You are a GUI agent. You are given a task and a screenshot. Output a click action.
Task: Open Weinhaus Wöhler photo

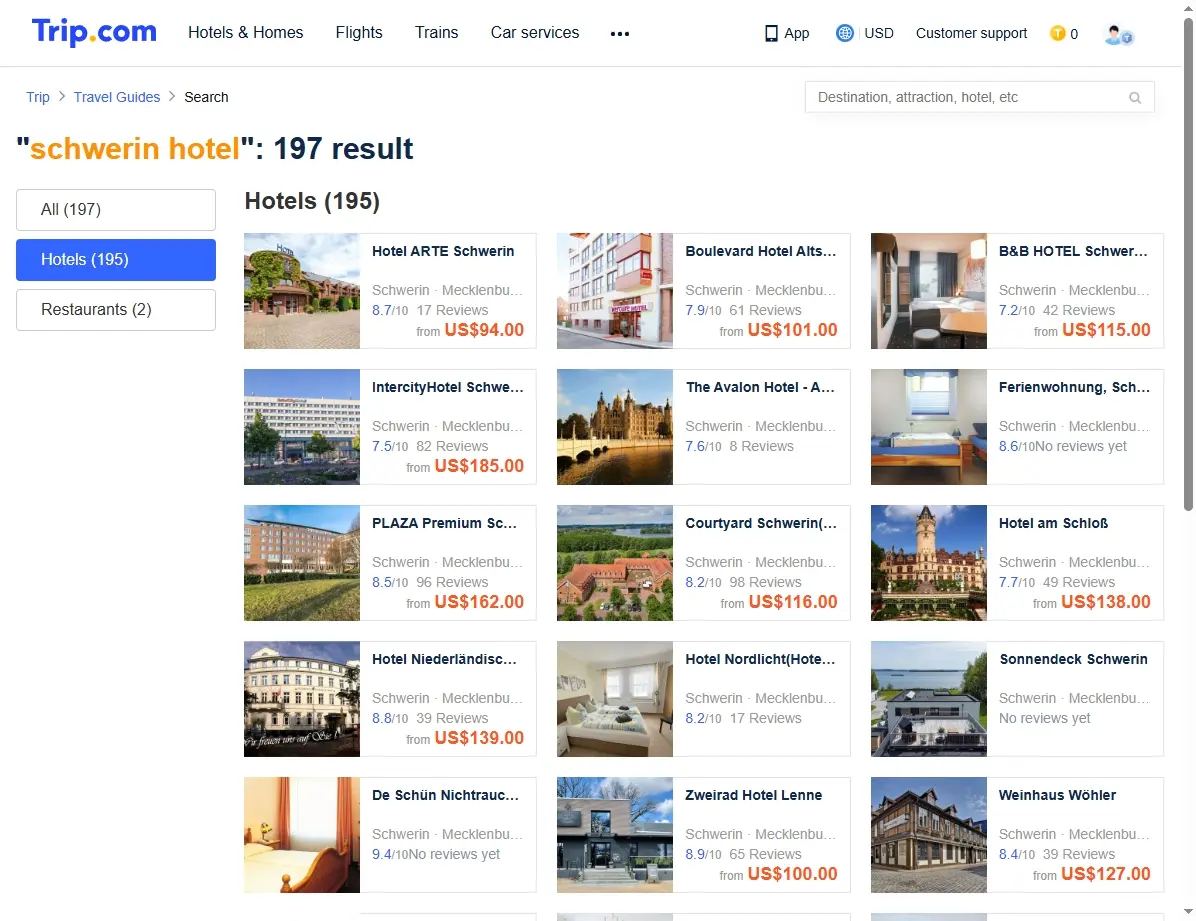click(x=929, y=835)
